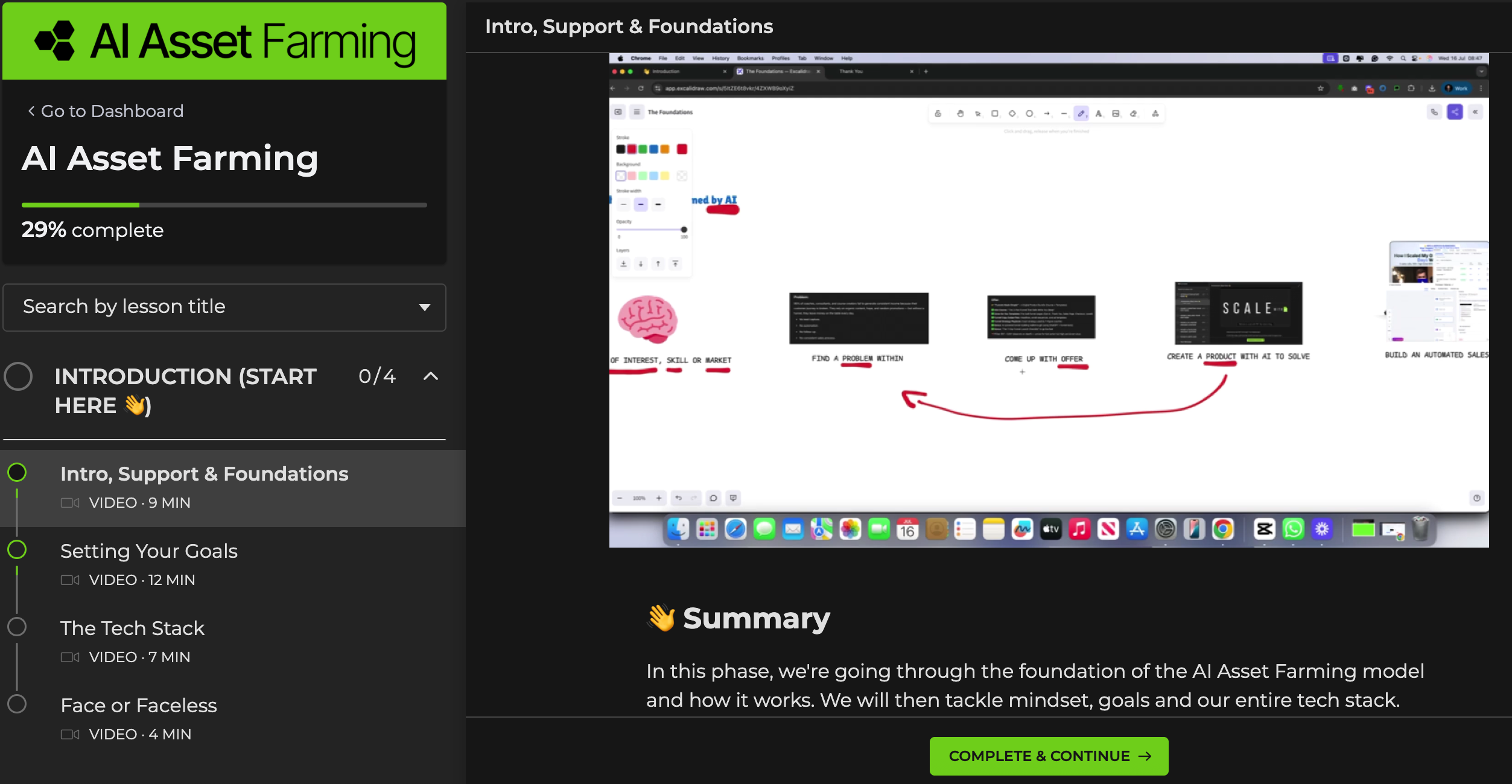The width and height of the screenshot is (1512, 784).
Task: Click the video icon under The Tech Stack
Action: coord(70,657)
